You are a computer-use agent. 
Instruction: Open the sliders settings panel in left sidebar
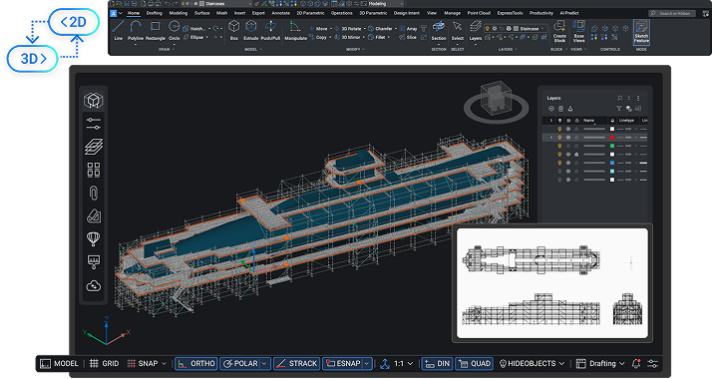[94, 123]
